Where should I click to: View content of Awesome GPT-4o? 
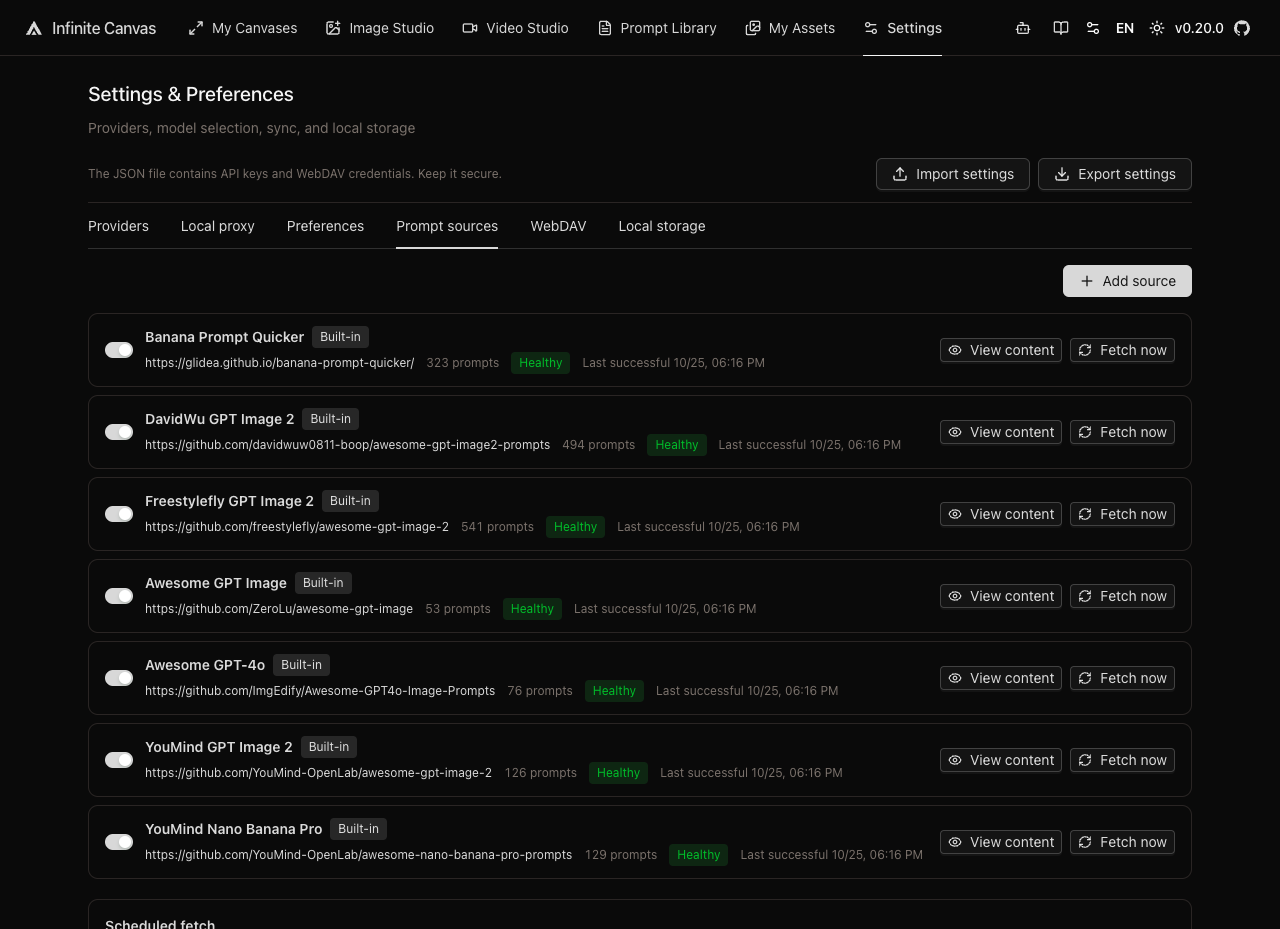tap(1001, 678)
